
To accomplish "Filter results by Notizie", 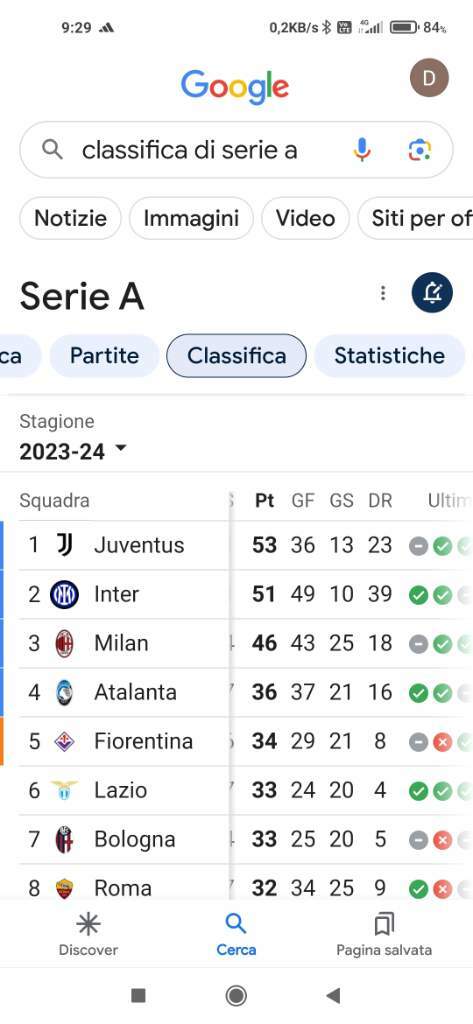I will (x=71, y=218).
